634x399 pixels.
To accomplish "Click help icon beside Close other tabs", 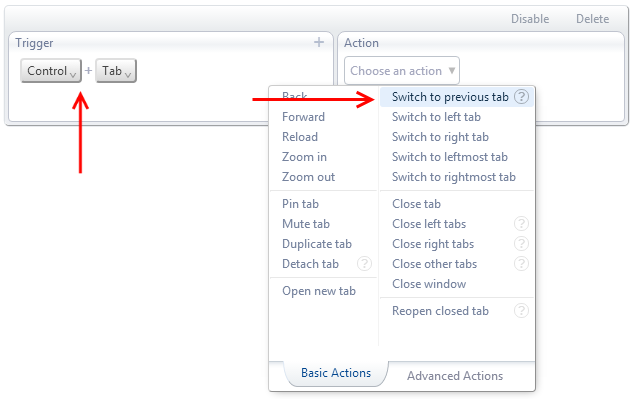I will click(x=521, y=264).
